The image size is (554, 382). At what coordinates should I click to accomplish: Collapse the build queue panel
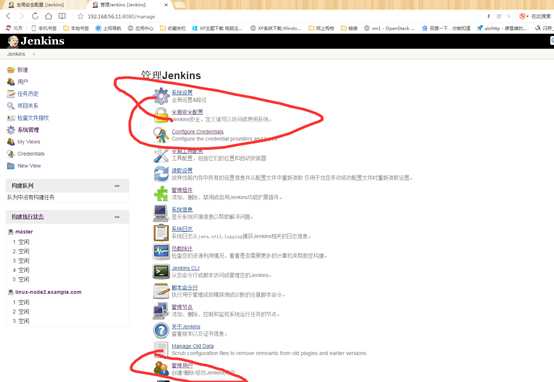click(x=117, y=186)
